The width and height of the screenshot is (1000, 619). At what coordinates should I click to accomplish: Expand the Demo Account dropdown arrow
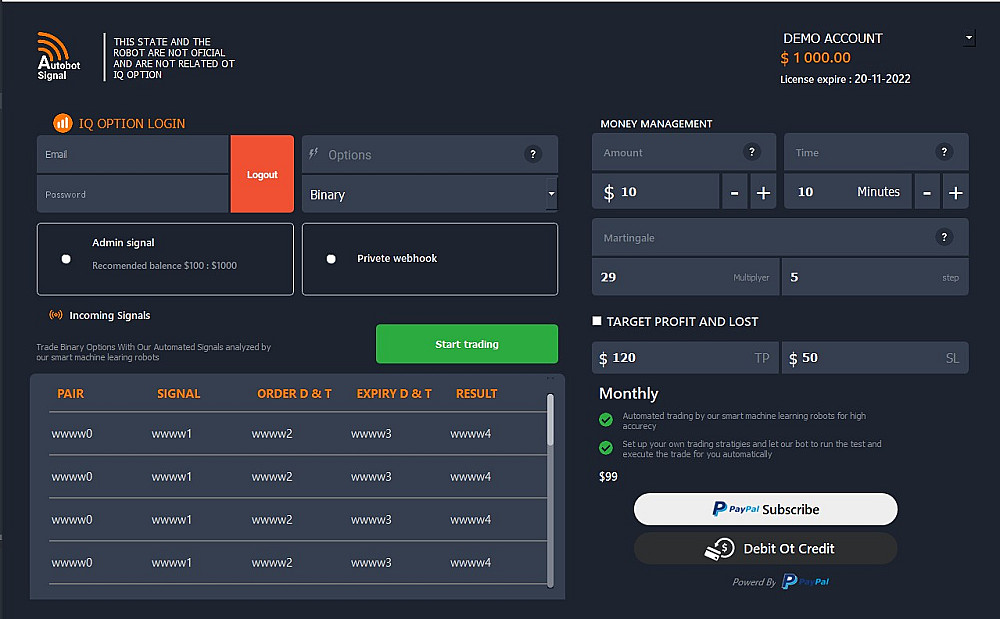[x=969, y=38]
